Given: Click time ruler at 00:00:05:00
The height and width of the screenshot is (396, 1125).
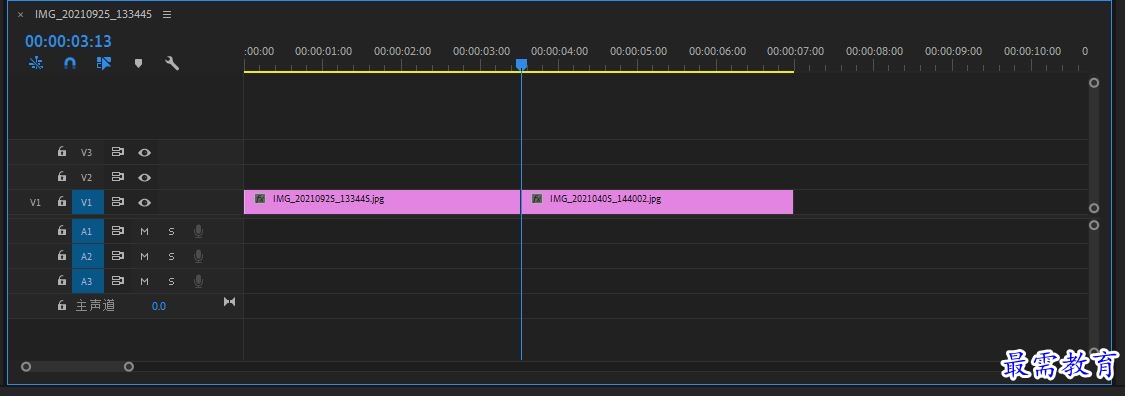Looking at the screenshot, I should point(639,52).
